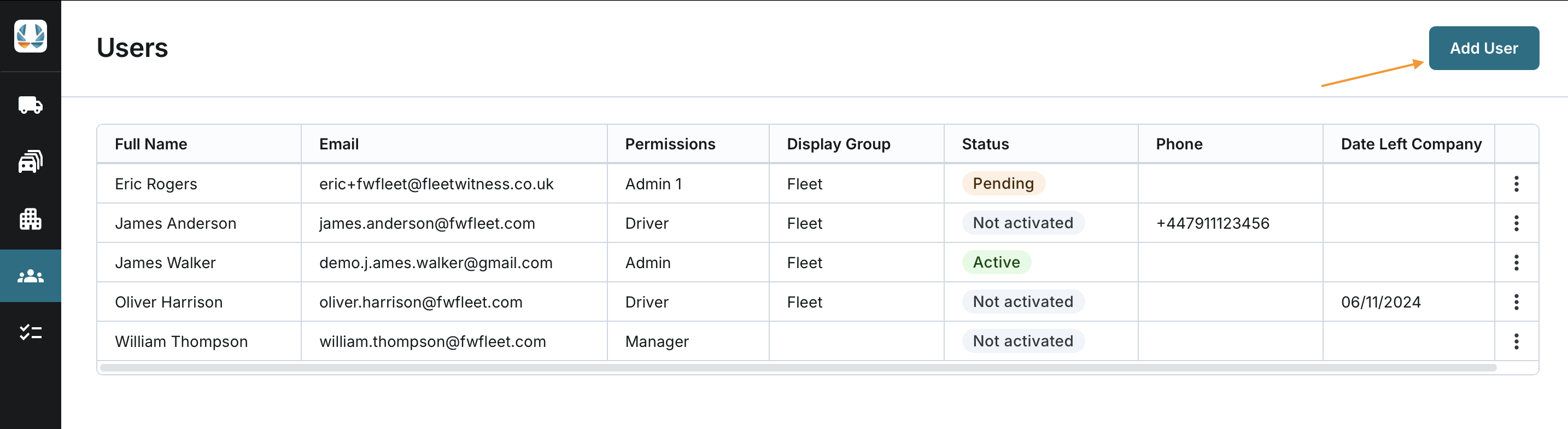Open the three-dot menu for James Anderson
This screenshot has height=429, width=1568.
(1516, 223)
